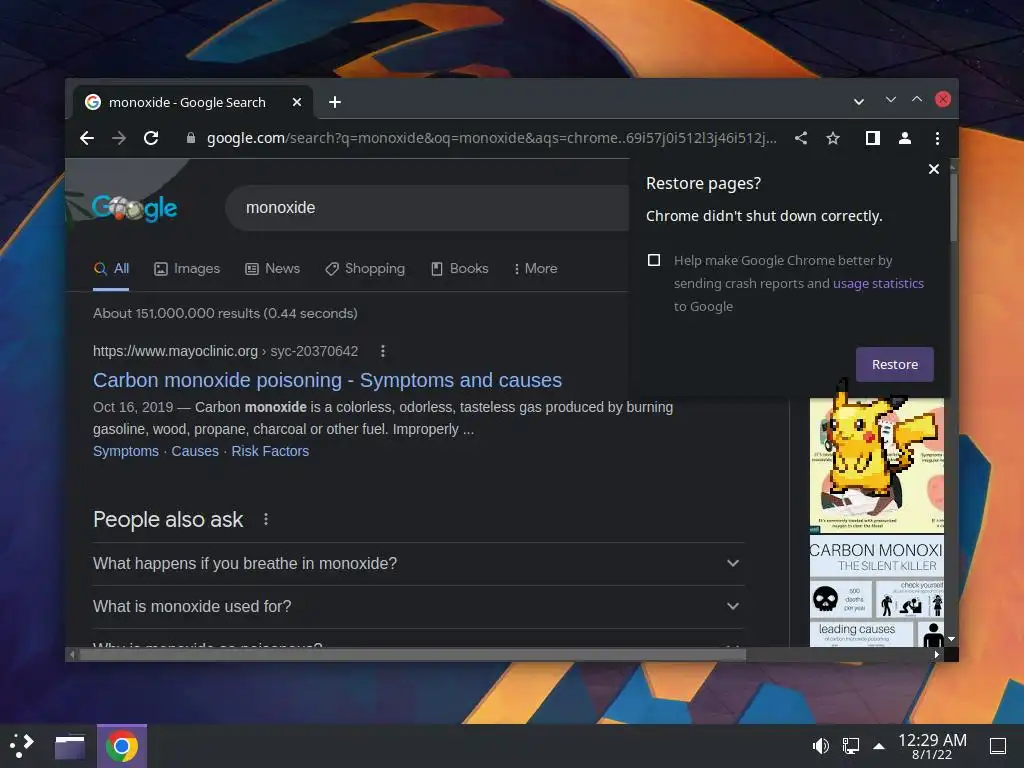Open Chrome's three-dot menu
Viewport: 1024px width, 768px height.
point(937,138)
